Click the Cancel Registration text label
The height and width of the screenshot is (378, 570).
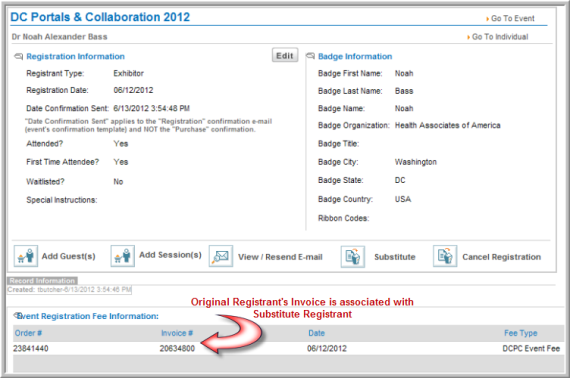502,257
